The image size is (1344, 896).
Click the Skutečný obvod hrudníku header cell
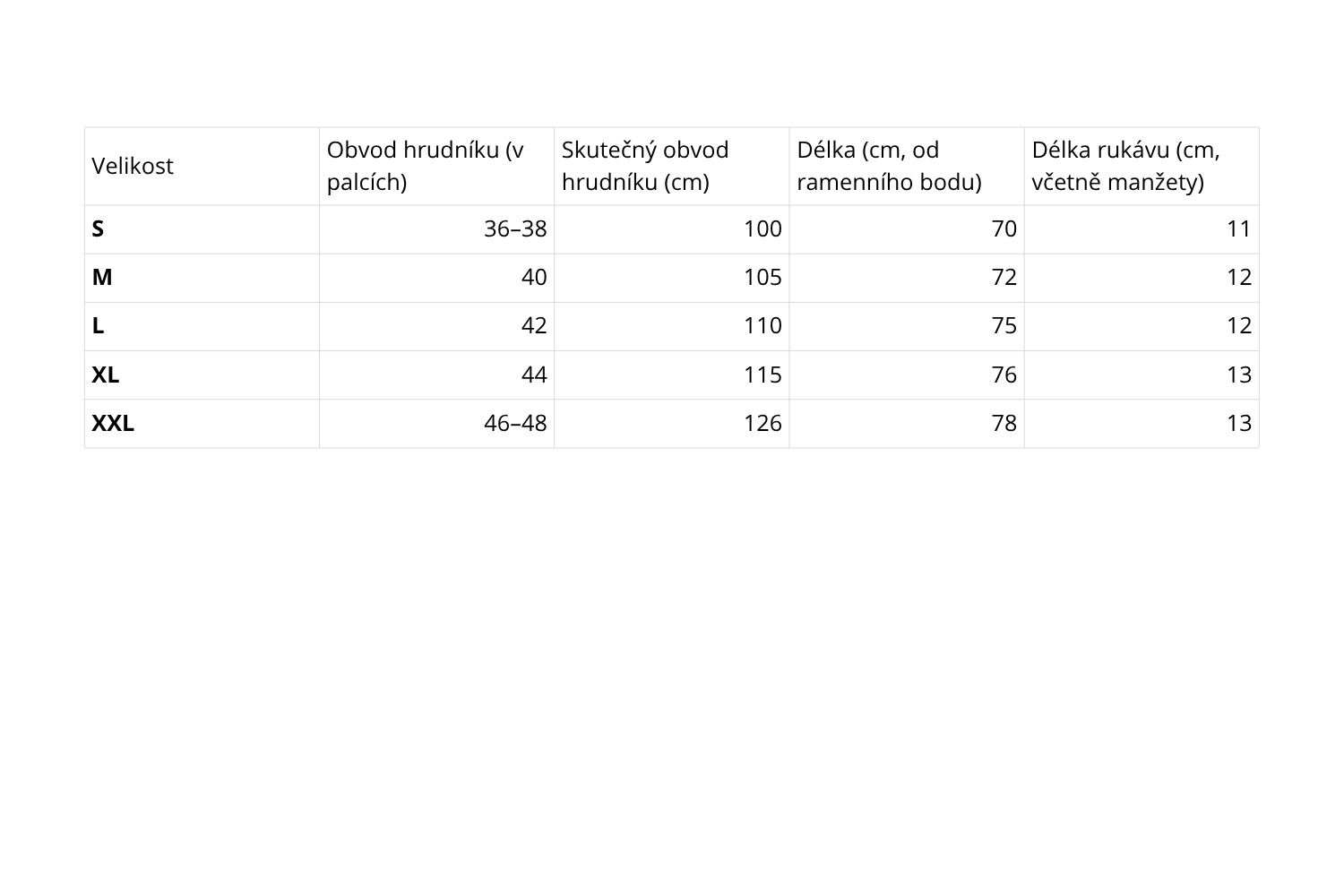[671, 166]
